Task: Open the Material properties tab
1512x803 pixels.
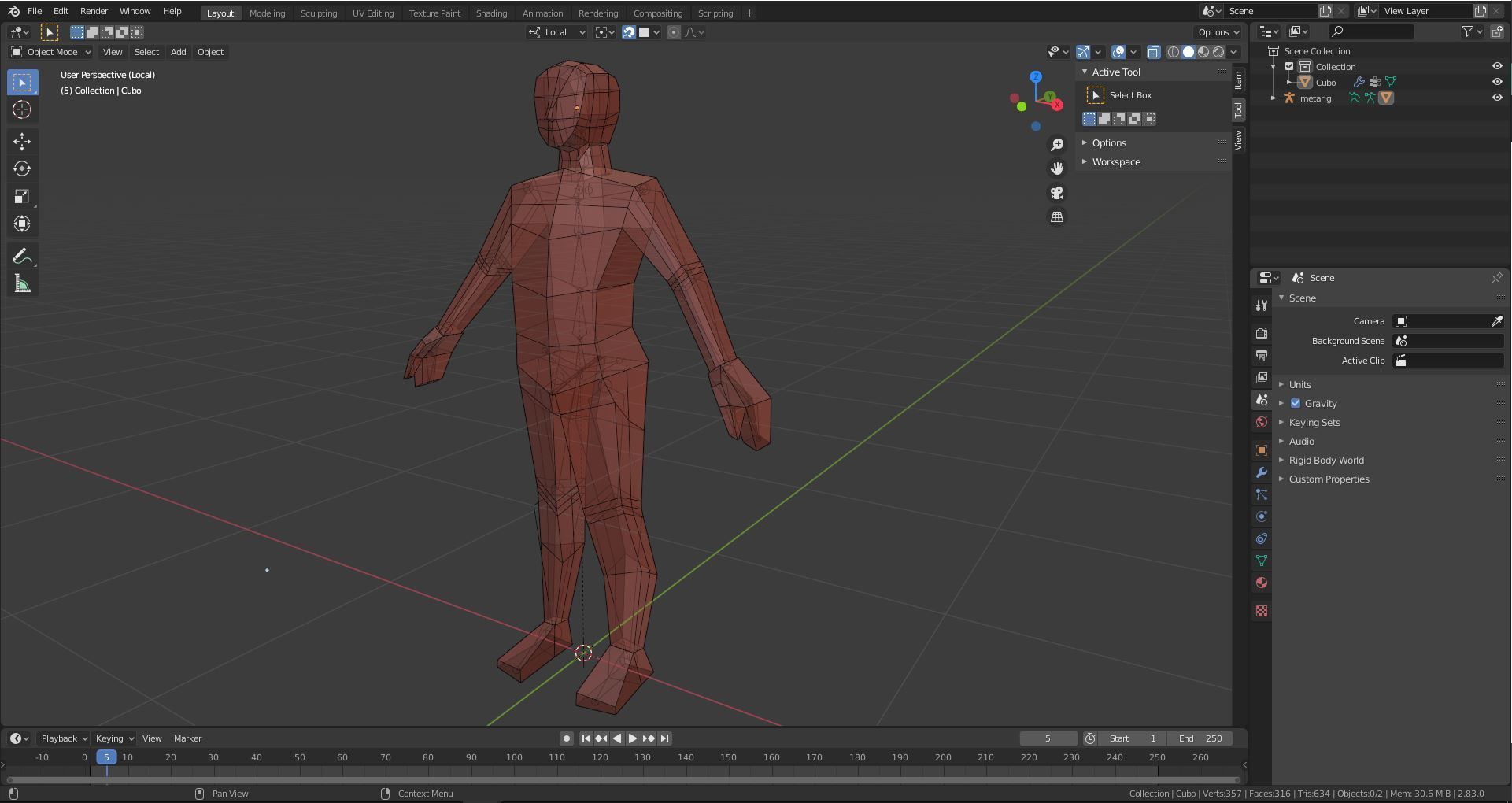Action: (1262, 583)
